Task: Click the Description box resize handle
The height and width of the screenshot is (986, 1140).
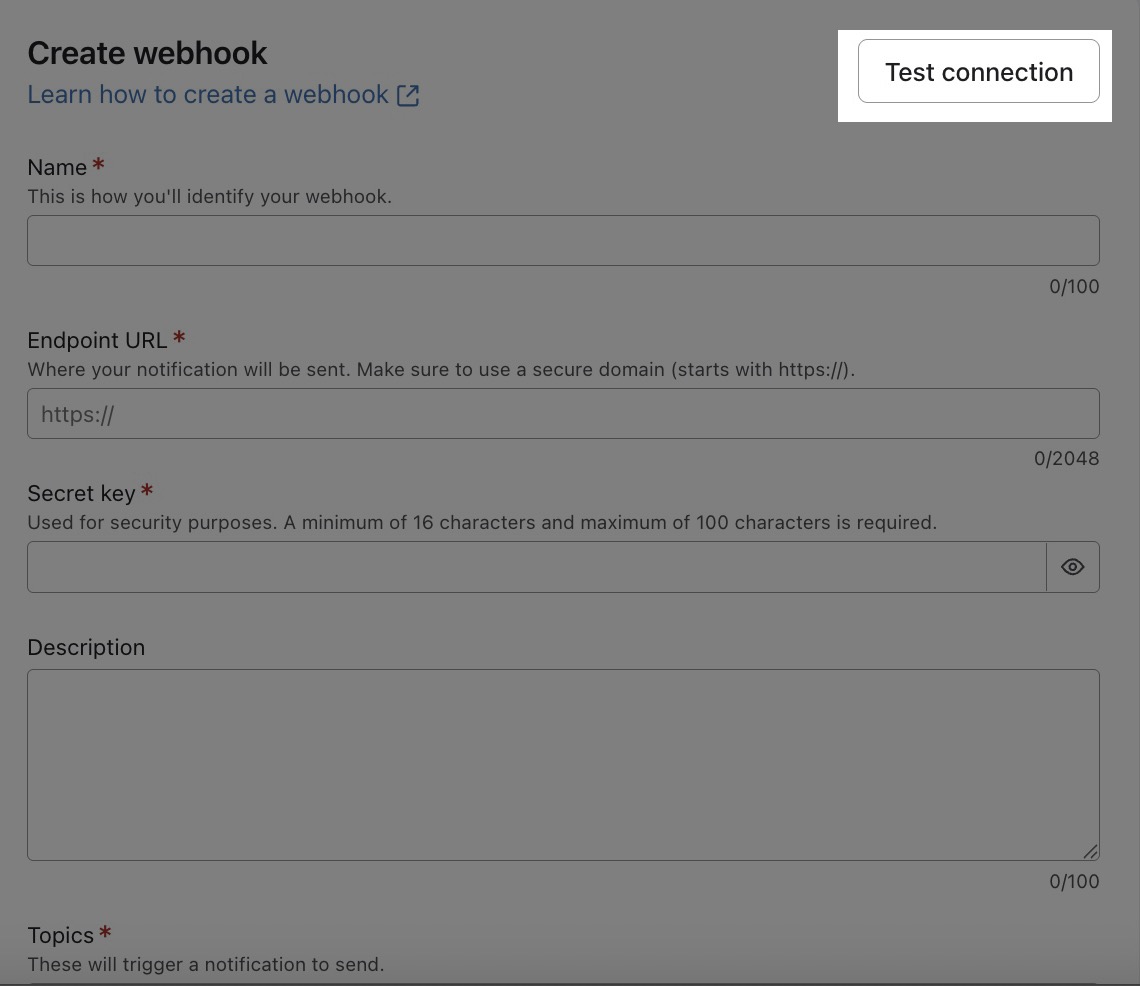Action: tap(1090, 852)
